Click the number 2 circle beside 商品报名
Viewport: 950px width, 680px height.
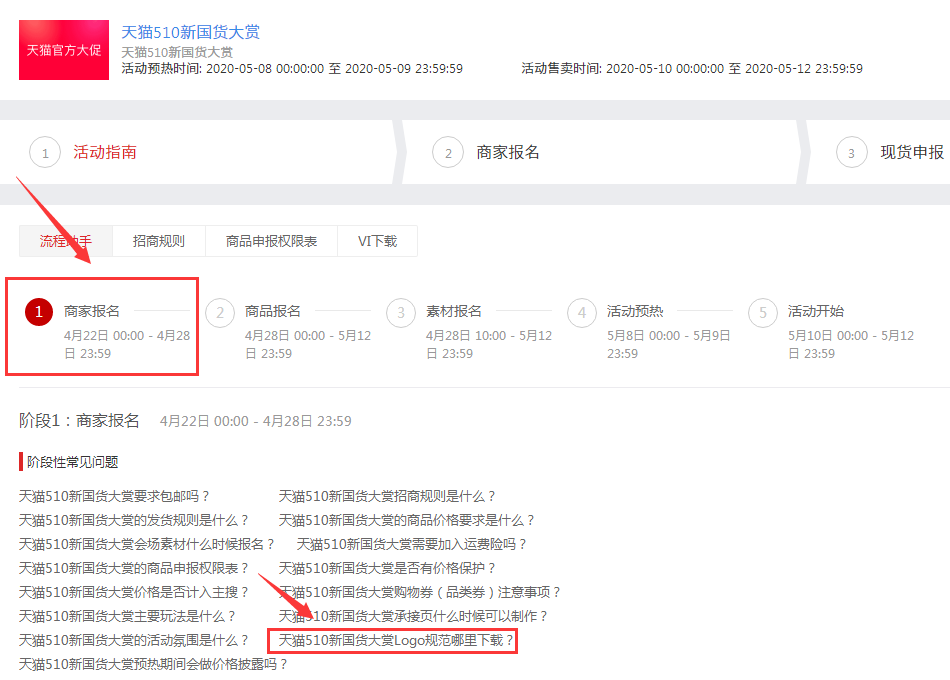220,313
